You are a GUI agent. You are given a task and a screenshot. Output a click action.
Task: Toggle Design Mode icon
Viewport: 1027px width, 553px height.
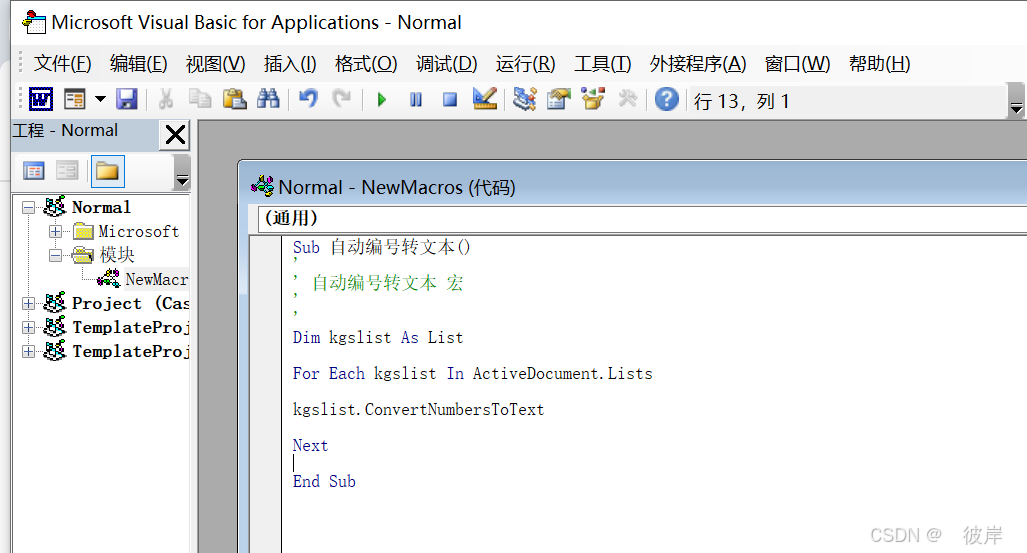point(485,100)
